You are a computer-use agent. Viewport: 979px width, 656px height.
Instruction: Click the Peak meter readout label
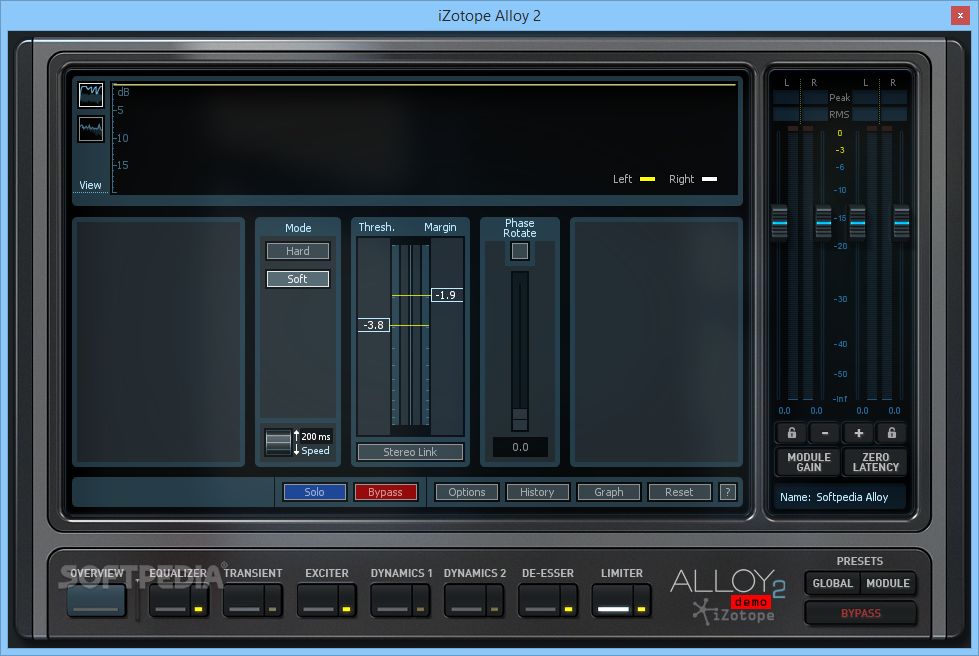pyautogui.click(x=839, y=97)
